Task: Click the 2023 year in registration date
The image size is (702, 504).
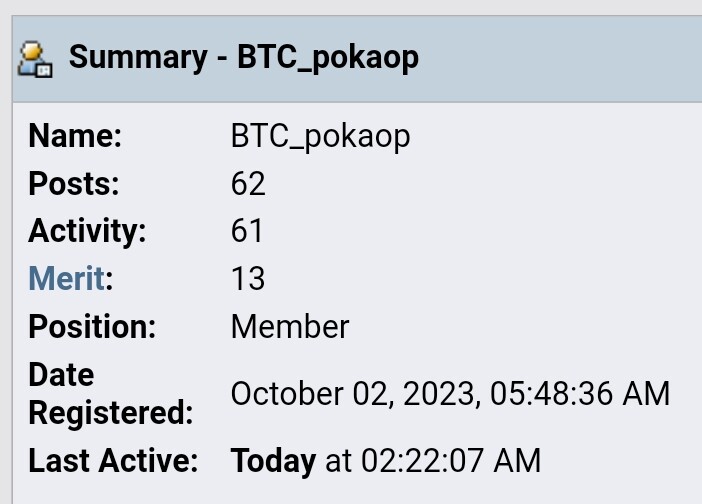Action: [x=439, y=394]
